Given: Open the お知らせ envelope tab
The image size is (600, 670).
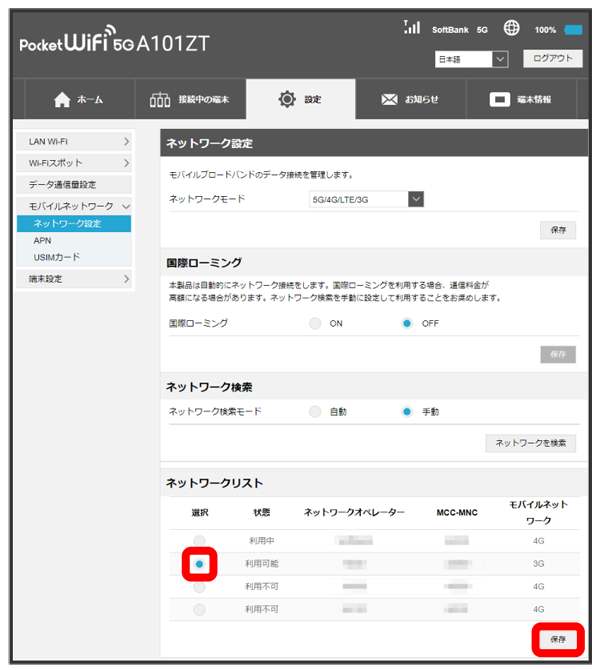Looking at the screenshot, I should pos(410,99).
